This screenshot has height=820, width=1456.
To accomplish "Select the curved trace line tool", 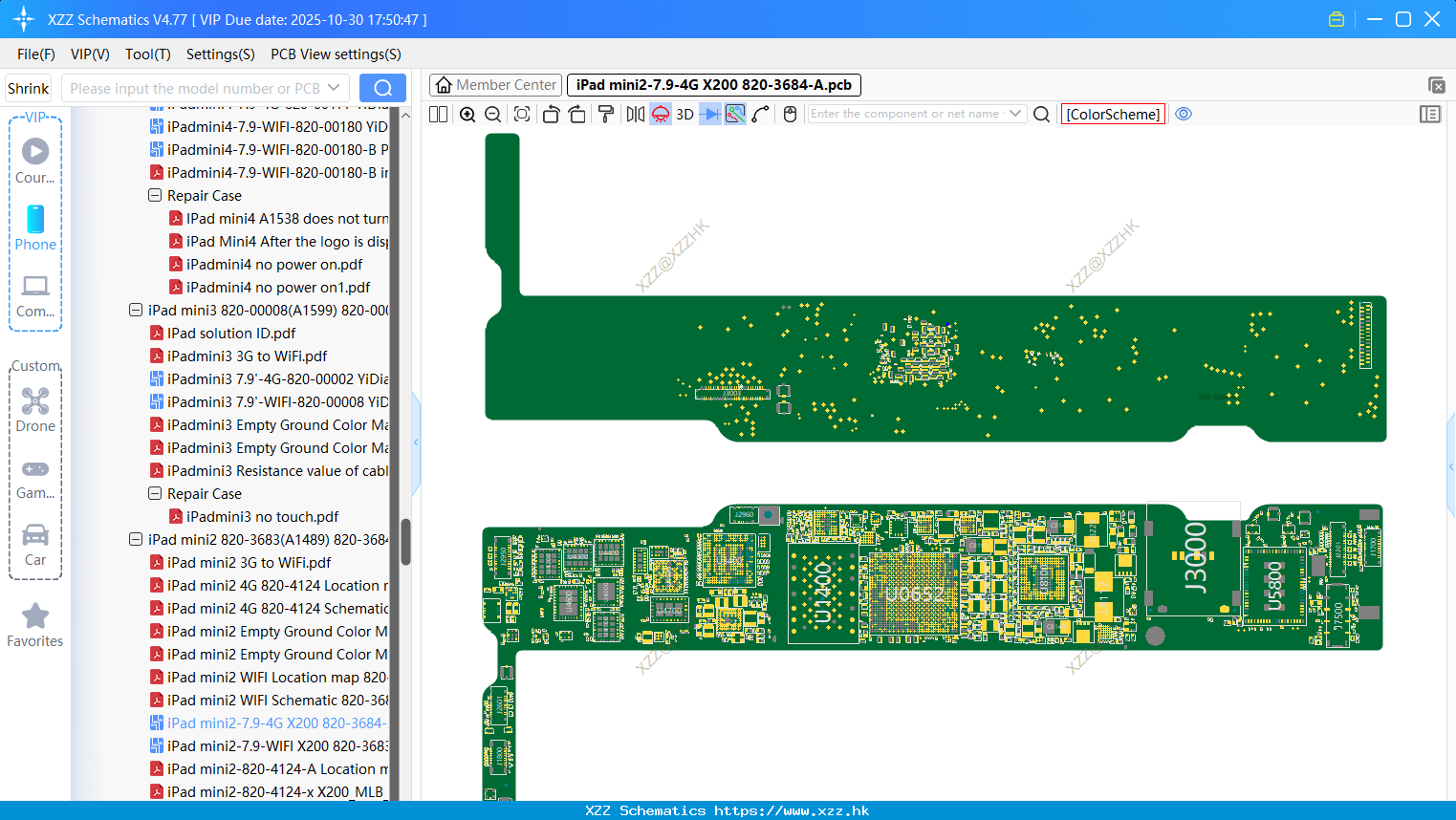I will (761, 114).
